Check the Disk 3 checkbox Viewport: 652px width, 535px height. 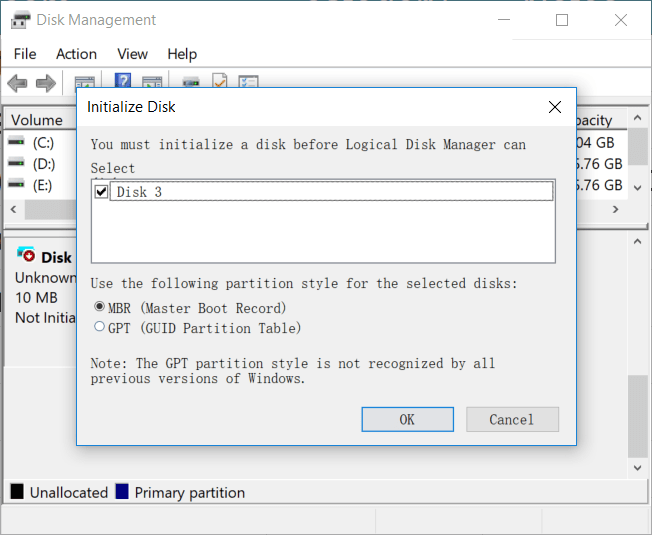[x=101, y=192]
